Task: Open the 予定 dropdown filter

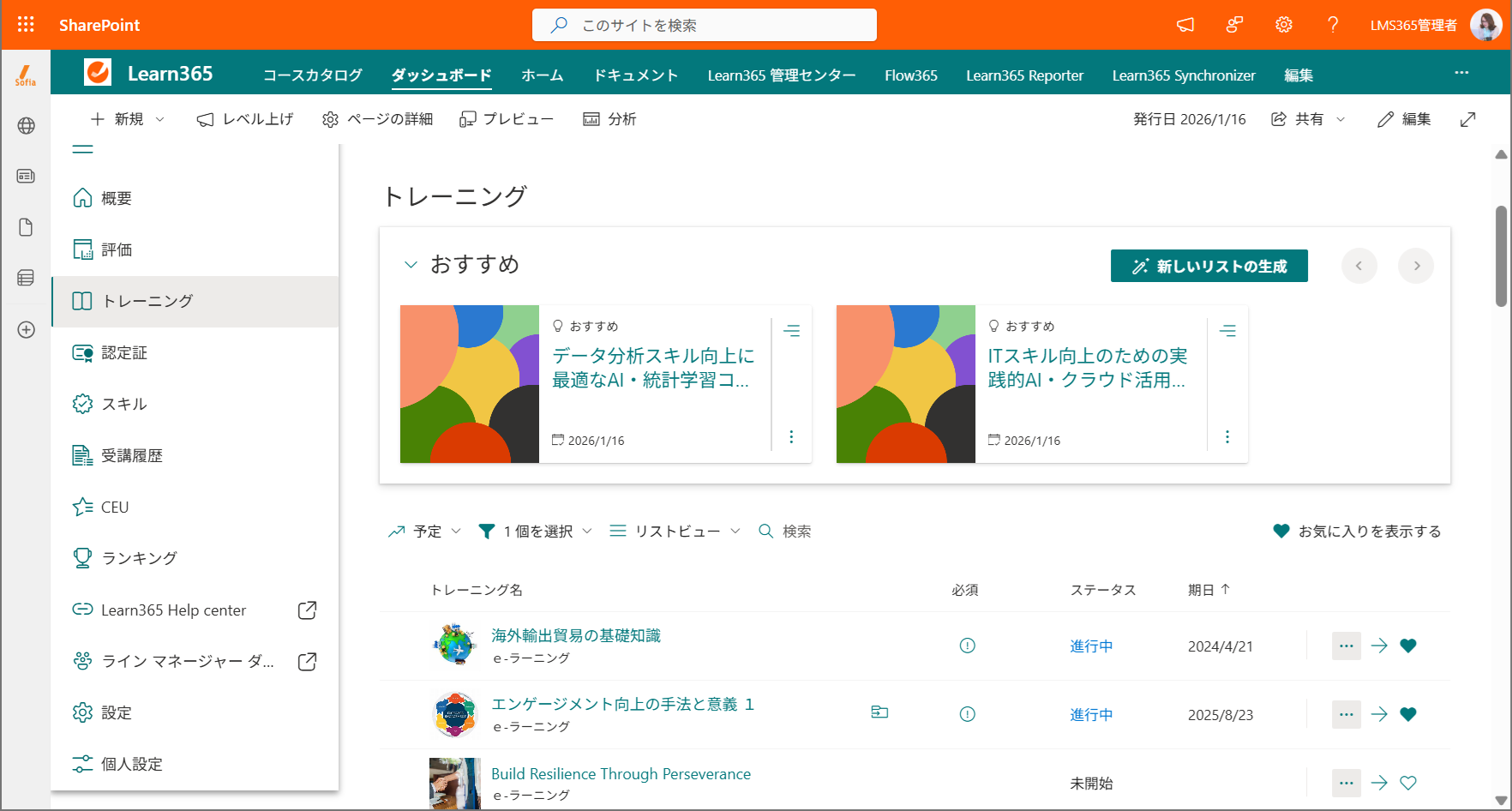Action: coord(424,532)
